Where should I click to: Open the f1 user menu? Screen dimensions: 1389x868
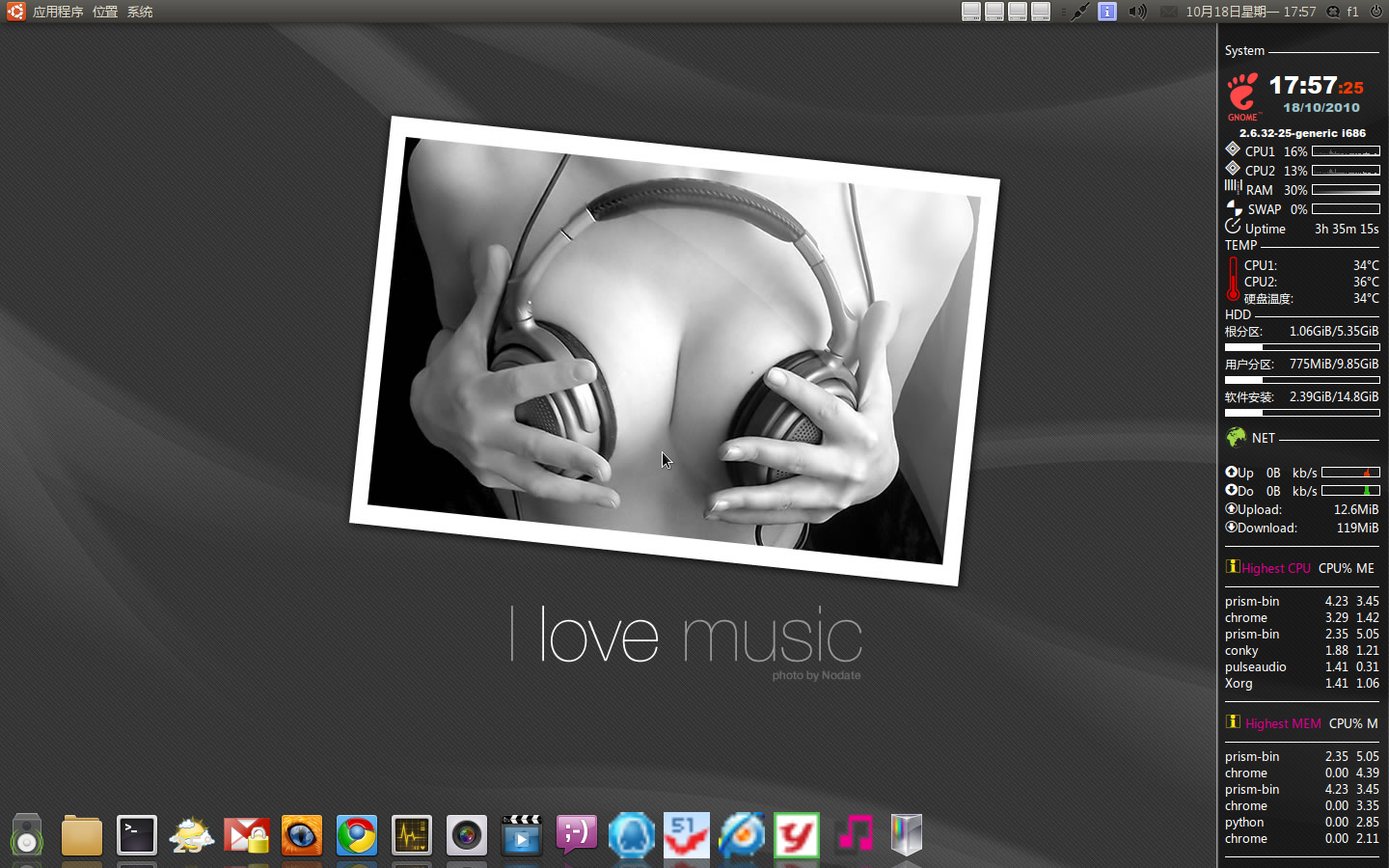[1353, 12]
